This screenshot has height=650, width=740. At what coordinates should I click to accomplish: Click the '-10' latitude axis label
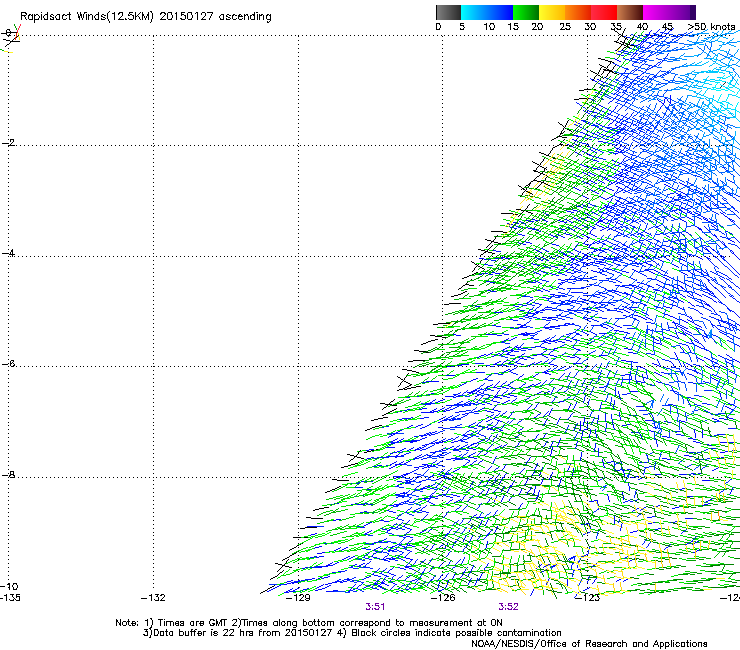click(9, 586)
